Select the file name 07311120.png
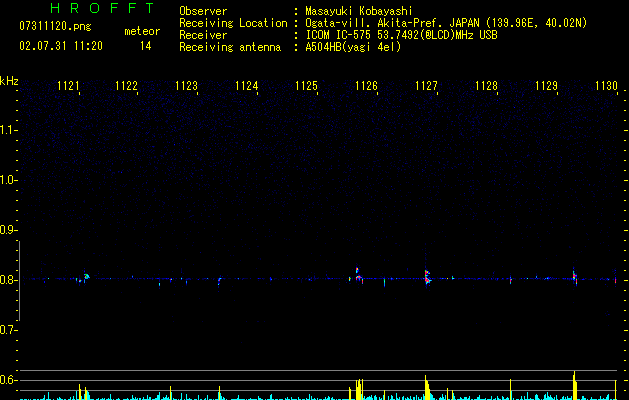 click(55, 27)
